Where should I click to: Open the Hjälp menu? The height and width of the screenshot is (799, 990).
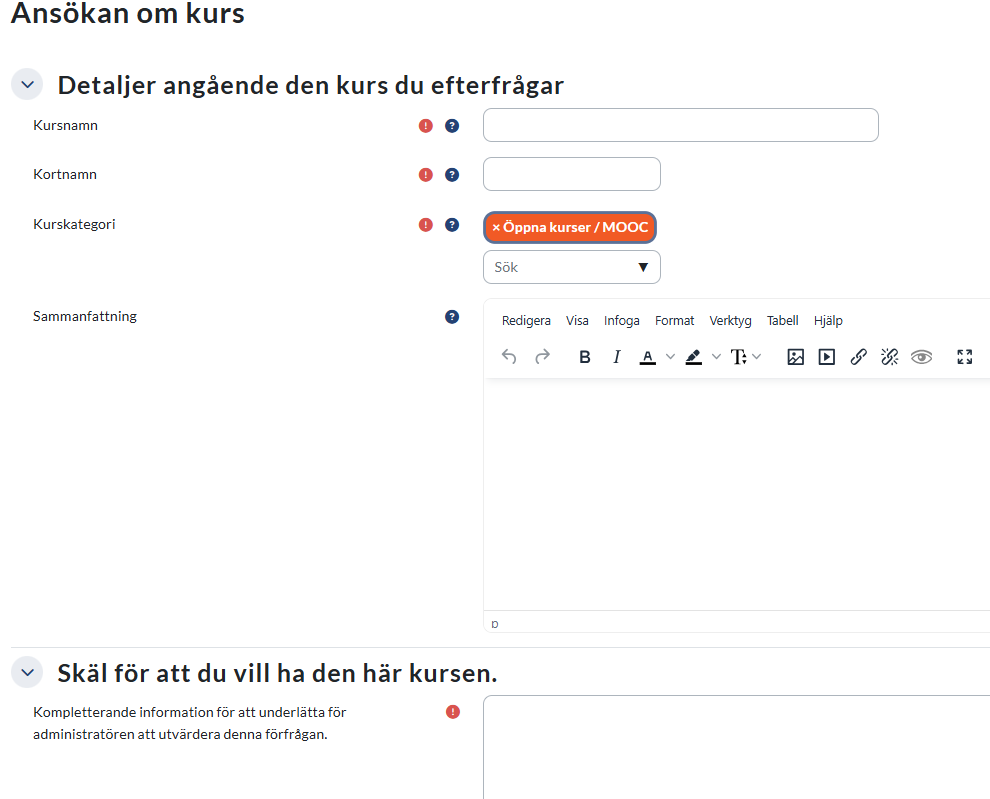coord(828,321)
